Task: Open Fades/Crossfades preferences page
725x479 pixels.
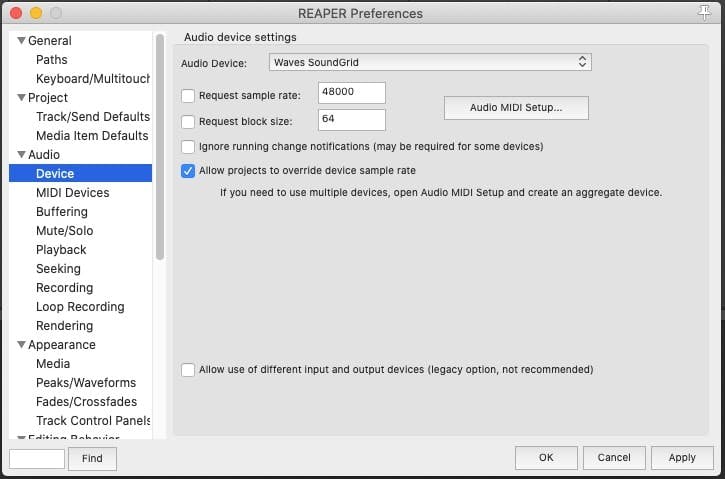Action: coord(86,401)
